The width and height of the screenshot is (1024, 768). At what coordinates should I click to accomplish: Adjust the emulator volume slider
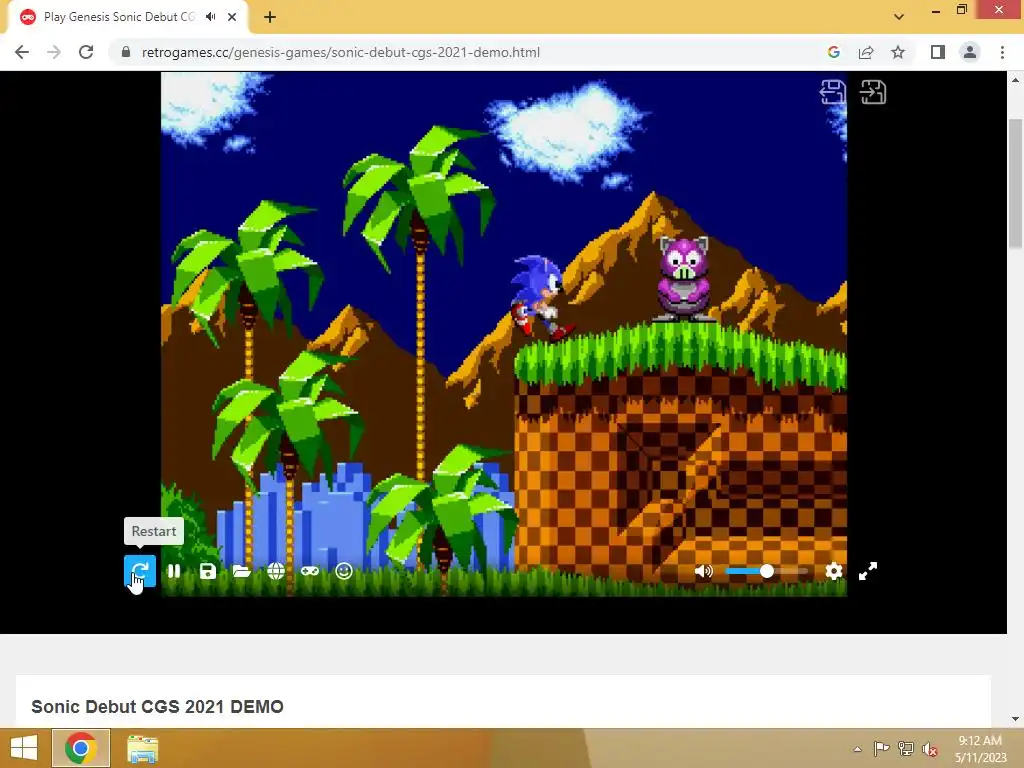(766, 571)
